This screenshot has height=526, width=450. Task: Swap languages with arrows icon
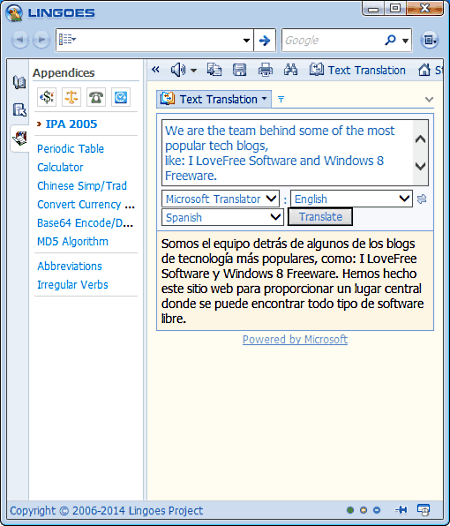tap(421, 199)
